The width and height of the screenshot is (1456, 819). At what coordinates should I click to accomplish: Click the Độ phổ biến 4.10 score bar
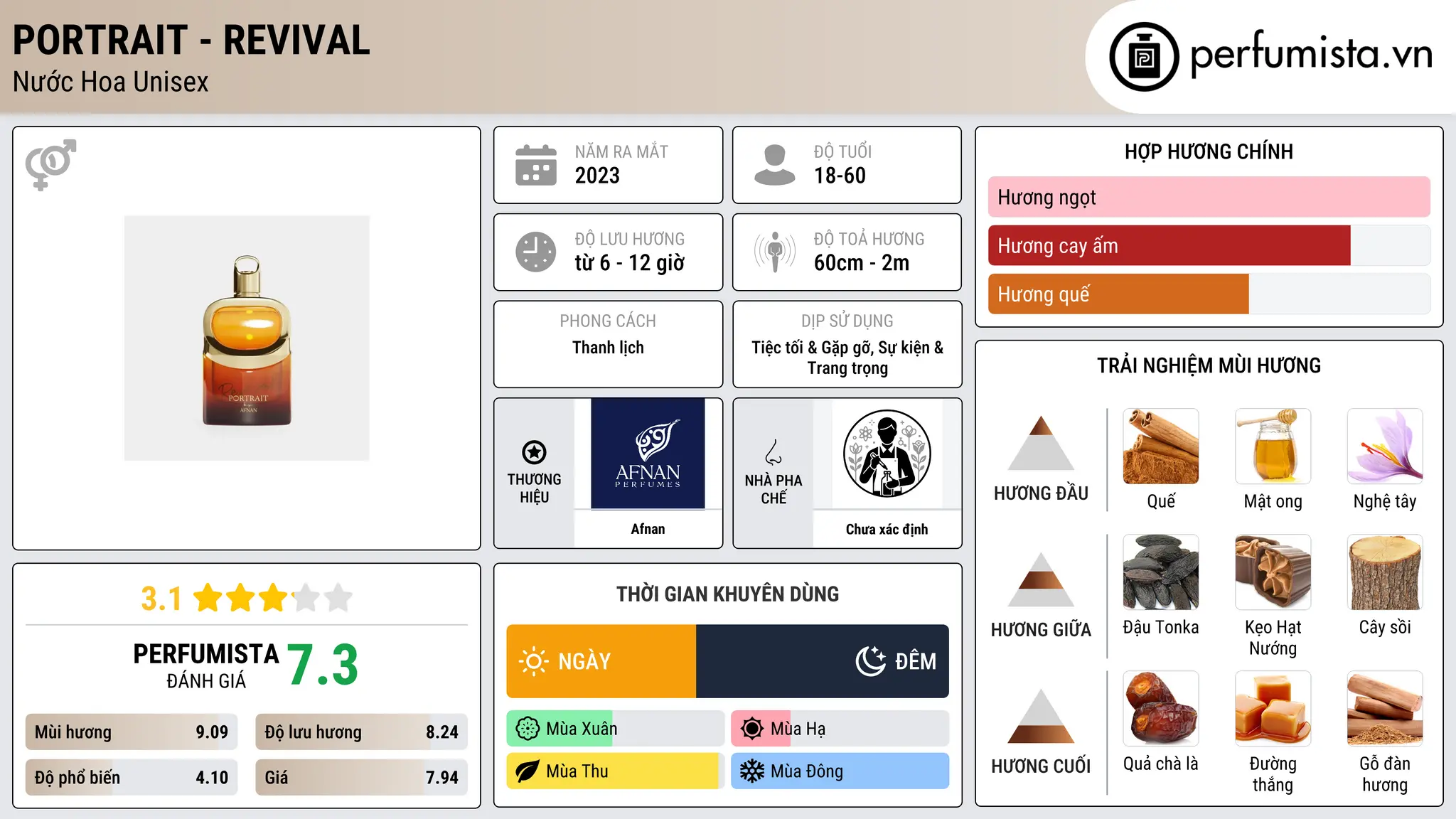(132, 778)
